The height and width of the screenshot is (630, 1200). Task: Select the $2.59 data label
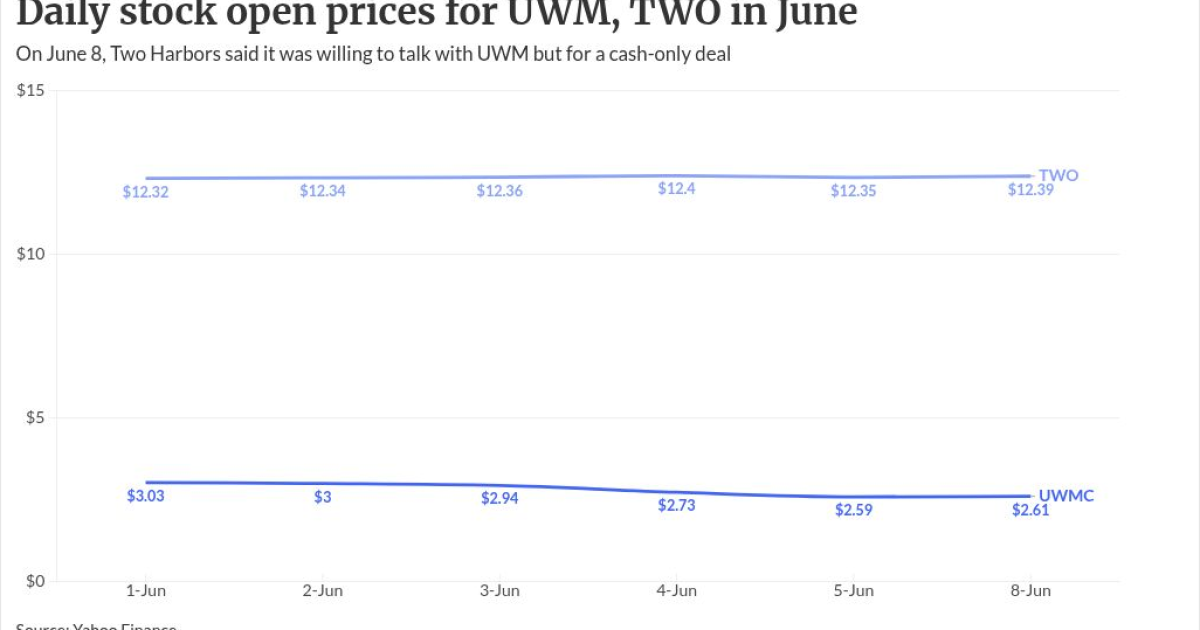[853, 510]
